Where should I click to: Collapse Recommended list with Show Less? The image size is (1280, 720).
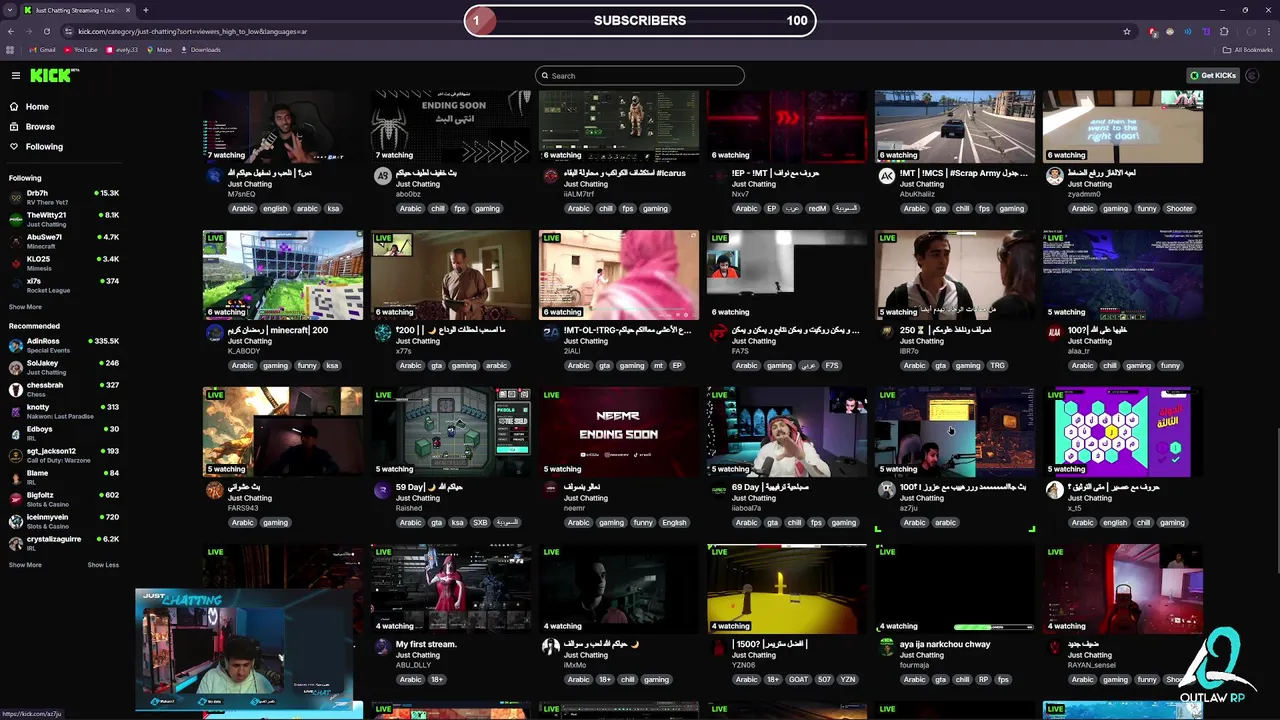pos(103,565)
